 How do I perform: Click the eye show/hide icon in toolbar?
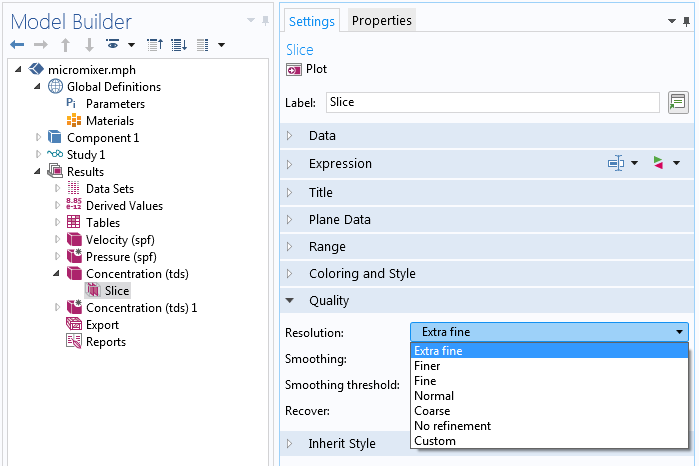[112, 44]
